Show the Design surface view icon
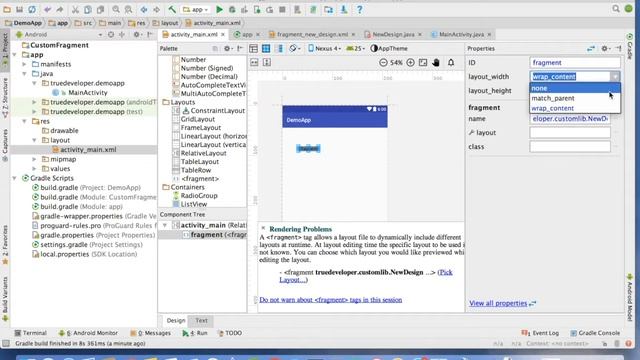Screen dimensions: 640x360 pyautogui.click(x=253, y=48)
